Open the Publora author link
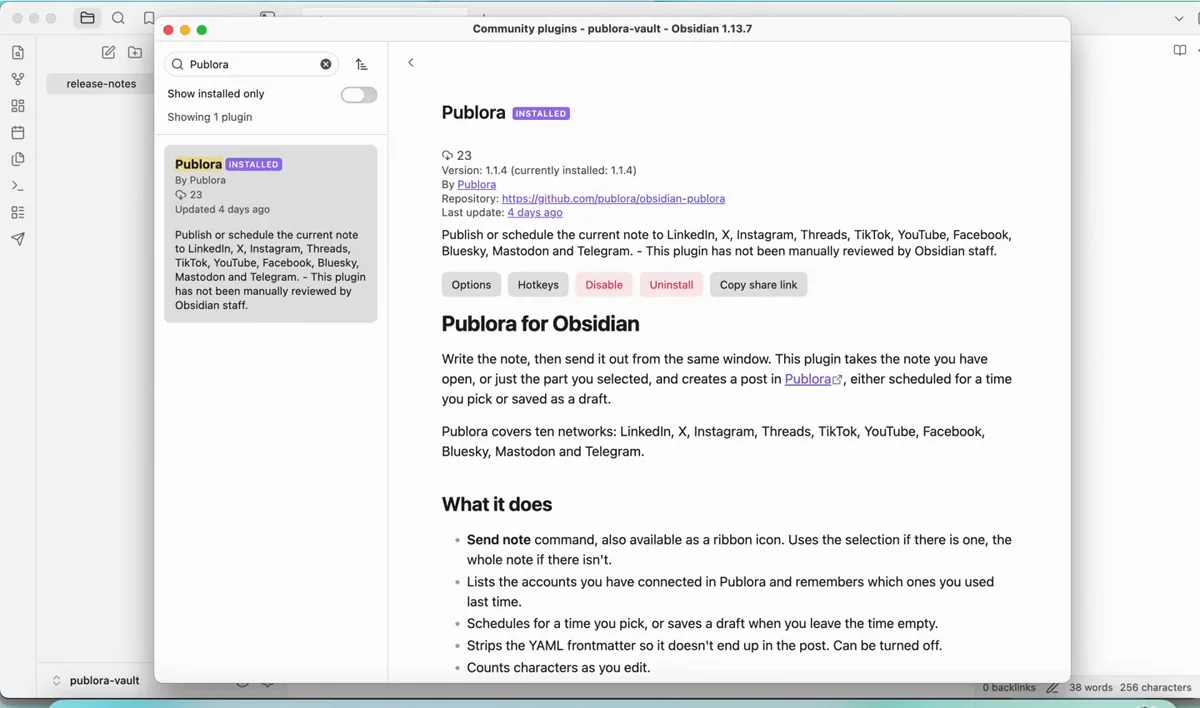This screenshot has width=1200, height=708. pos(477,184)
